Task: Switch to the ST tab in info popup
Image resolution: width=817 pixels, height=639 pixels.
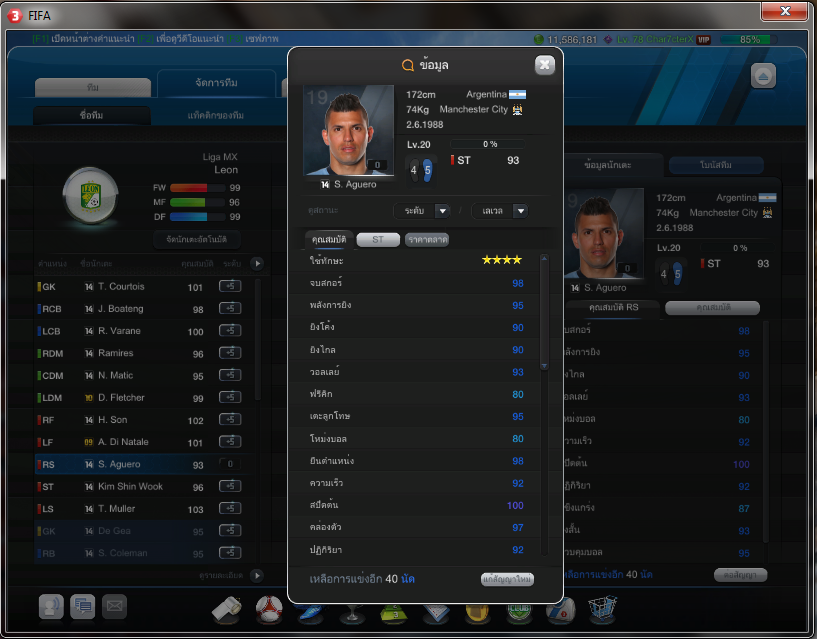Action: (378, 240)
